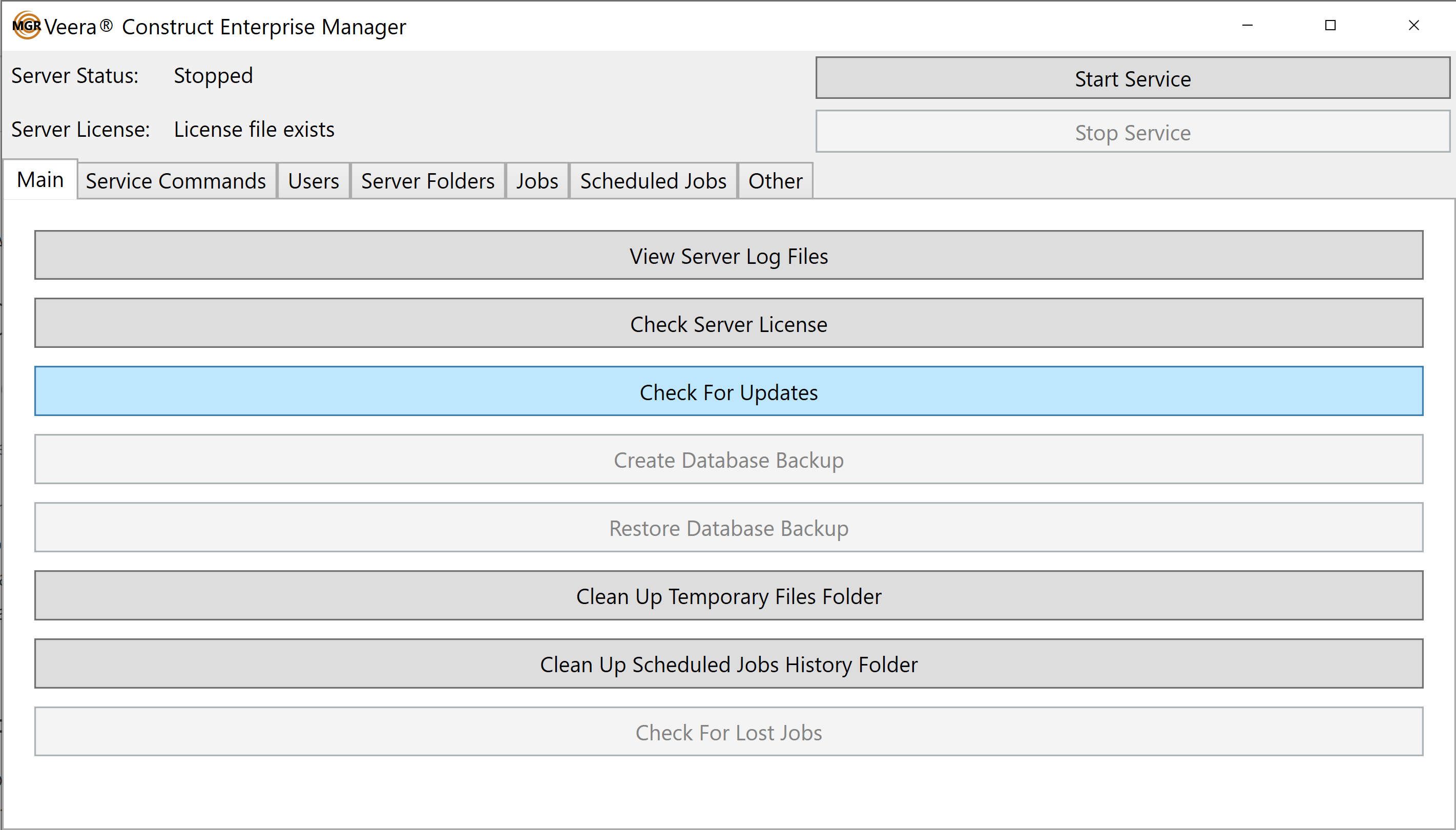Start the server service
The image size is (1456, 830).
point(1132,78)
